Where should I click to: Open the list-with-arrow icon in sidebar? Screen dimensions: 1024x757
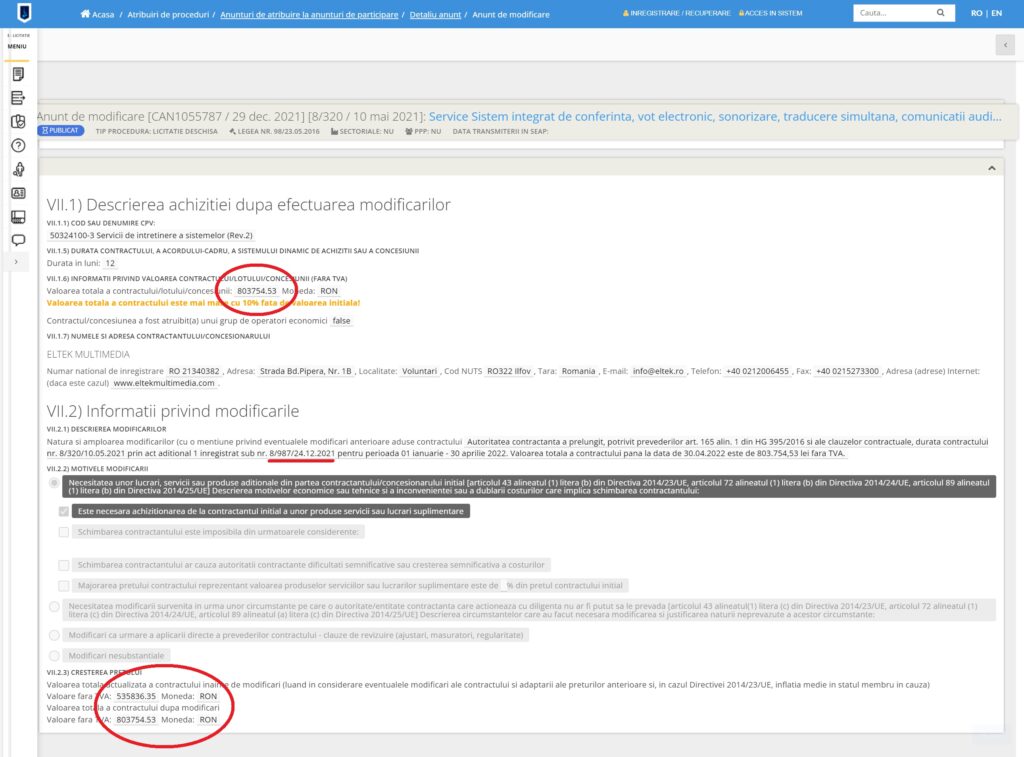point(18,98)
